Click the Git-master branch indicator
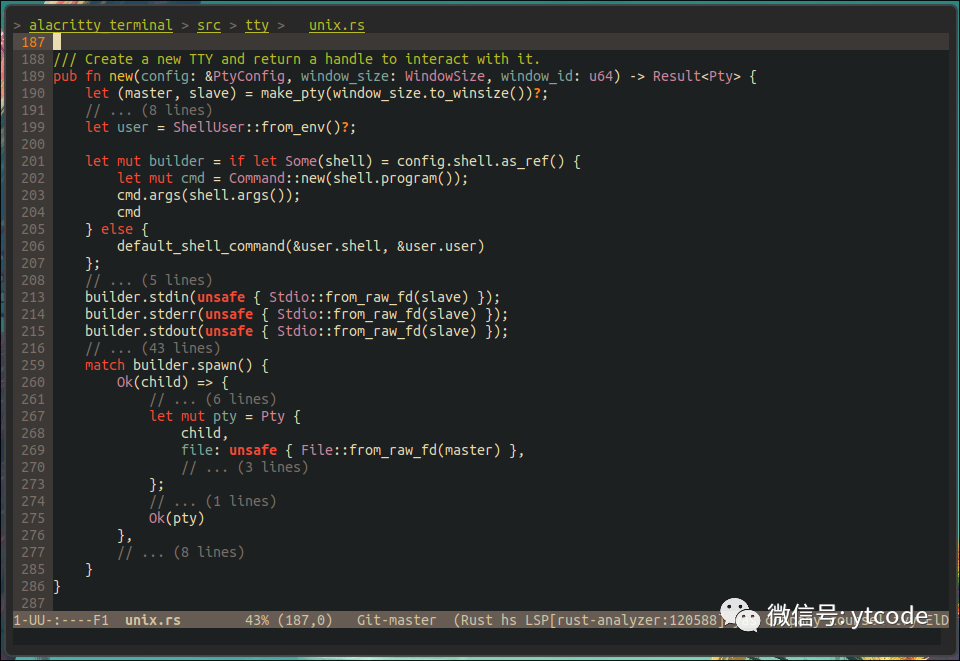Viewport: 960px width, 661px height. tap(396, 620)
